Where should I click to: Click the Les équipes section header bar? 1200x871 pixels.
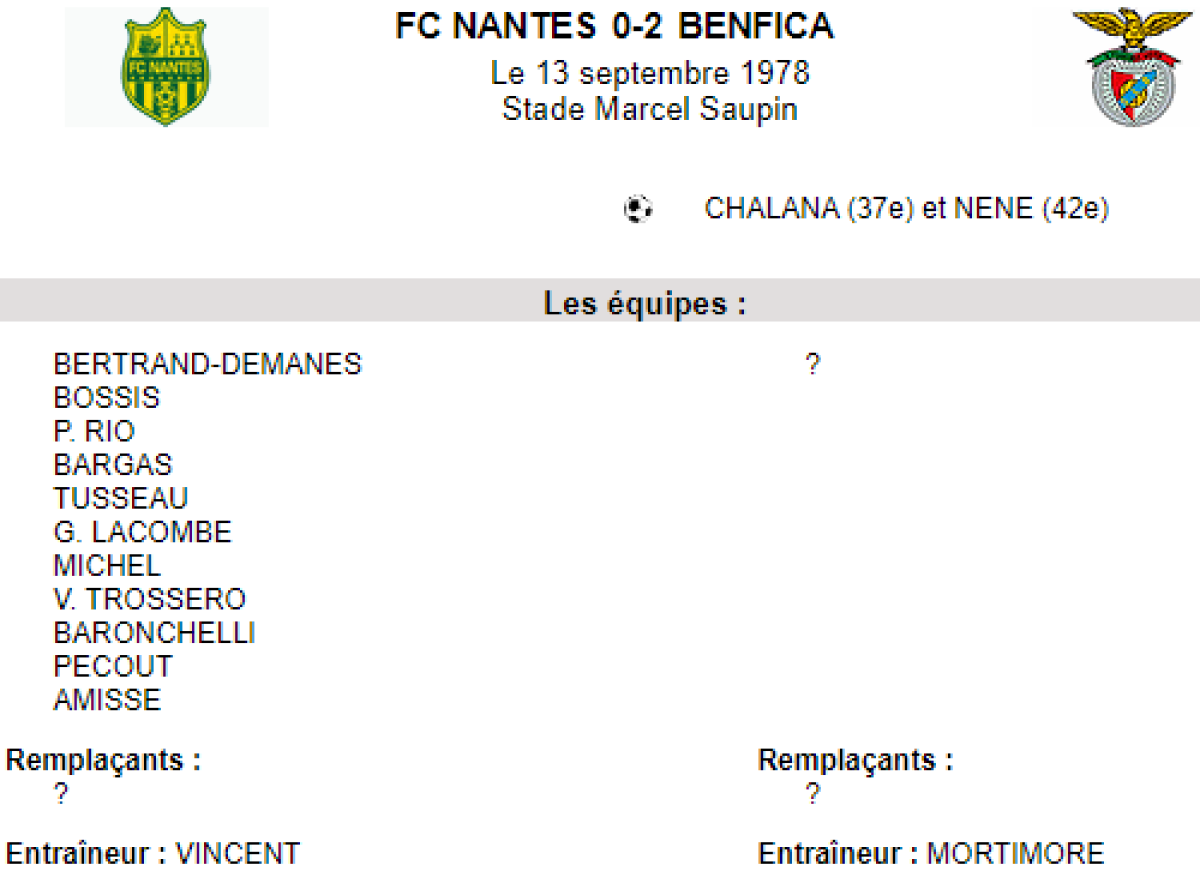(600, 300)
